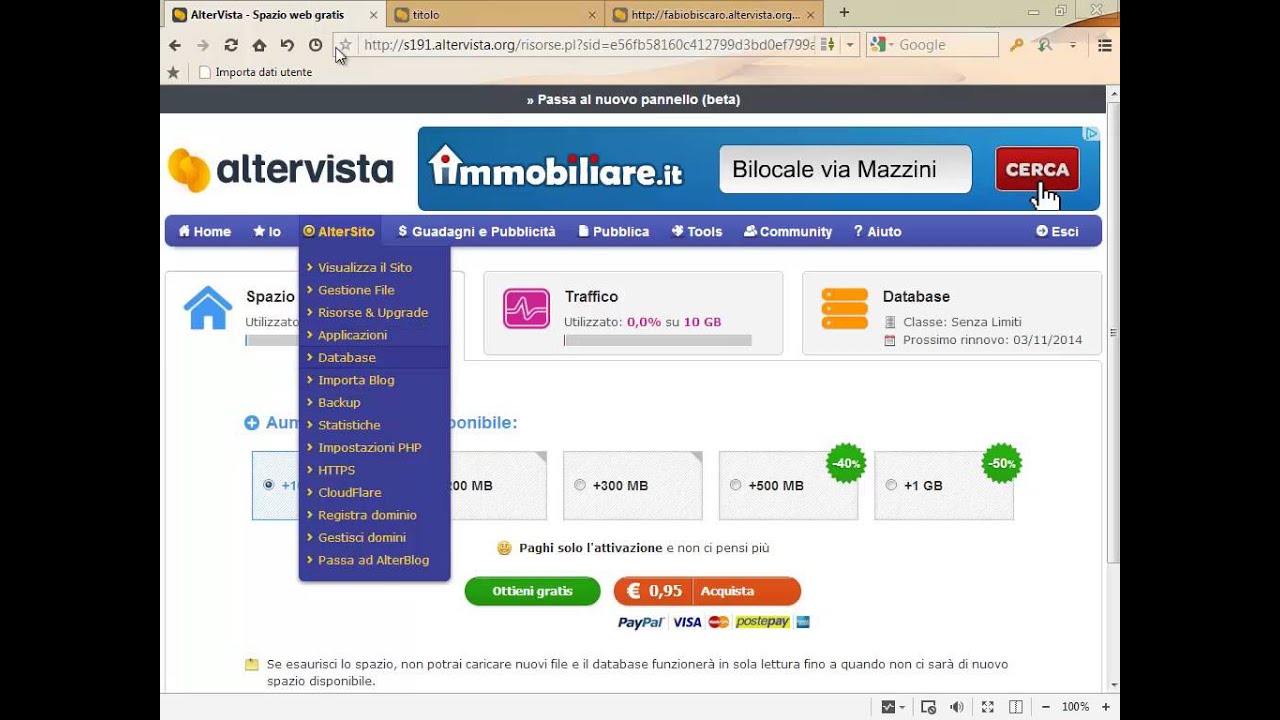Open the 'Guadagni e Pubblicità' menu
Image resolution: width=1280 pixels, height=720 pixels.
pyautogui.click(x=476, y=231)
